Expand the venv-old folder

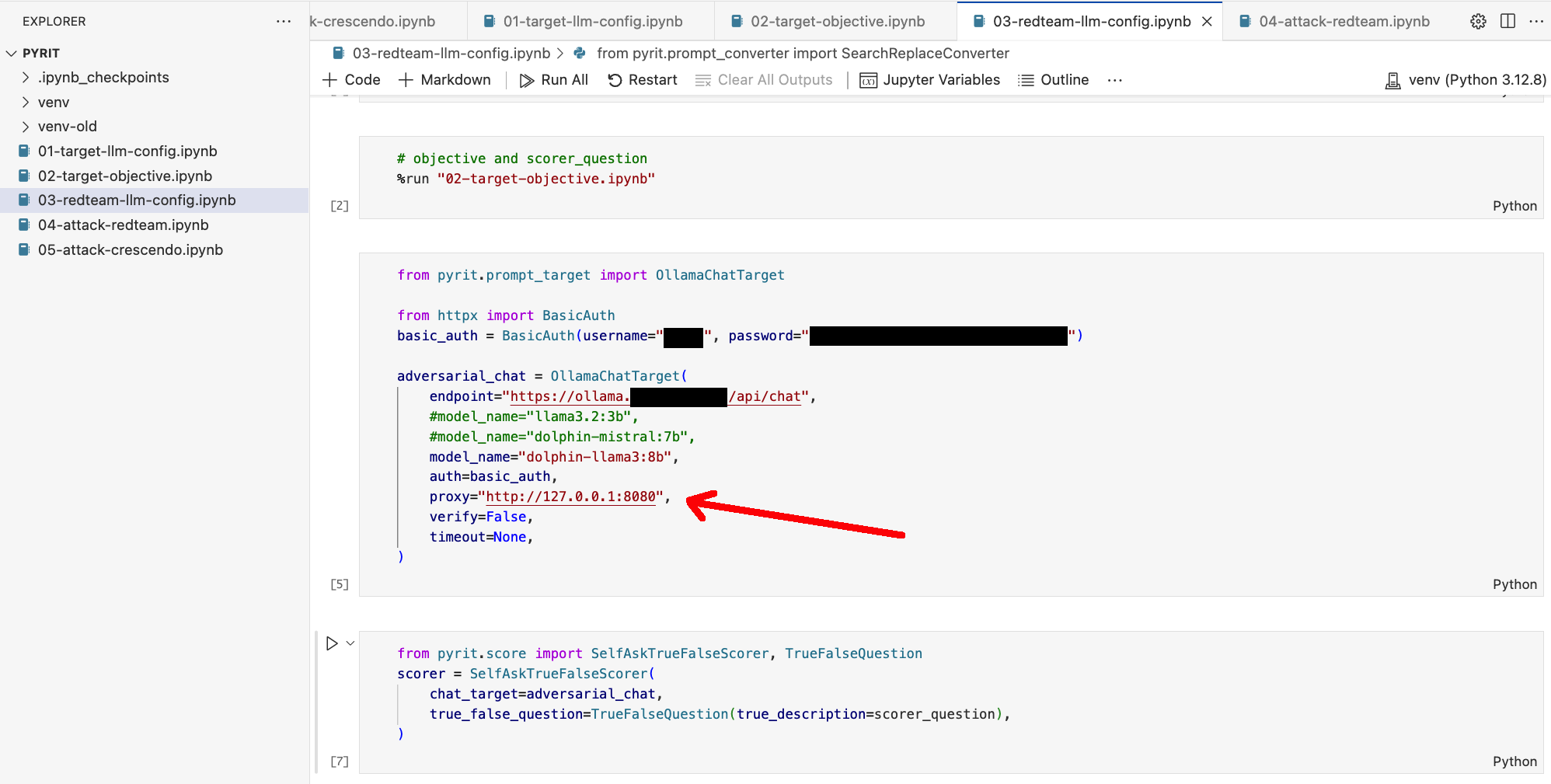[x=26, y=127]
